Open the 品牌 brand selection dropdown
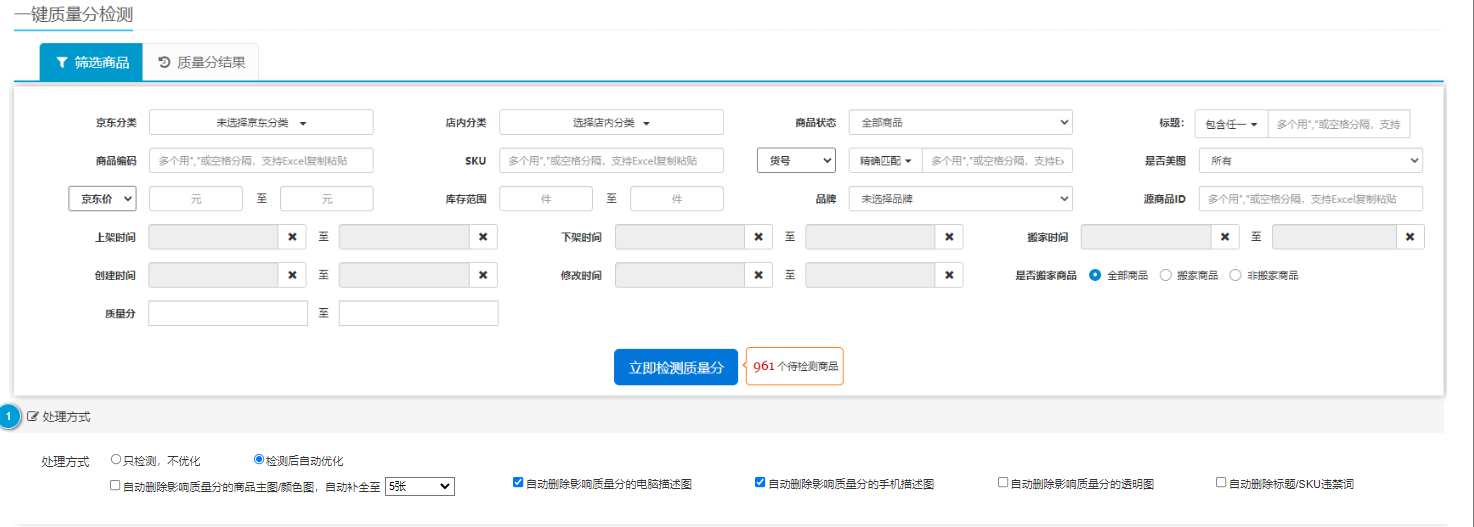 pos(960,199)
